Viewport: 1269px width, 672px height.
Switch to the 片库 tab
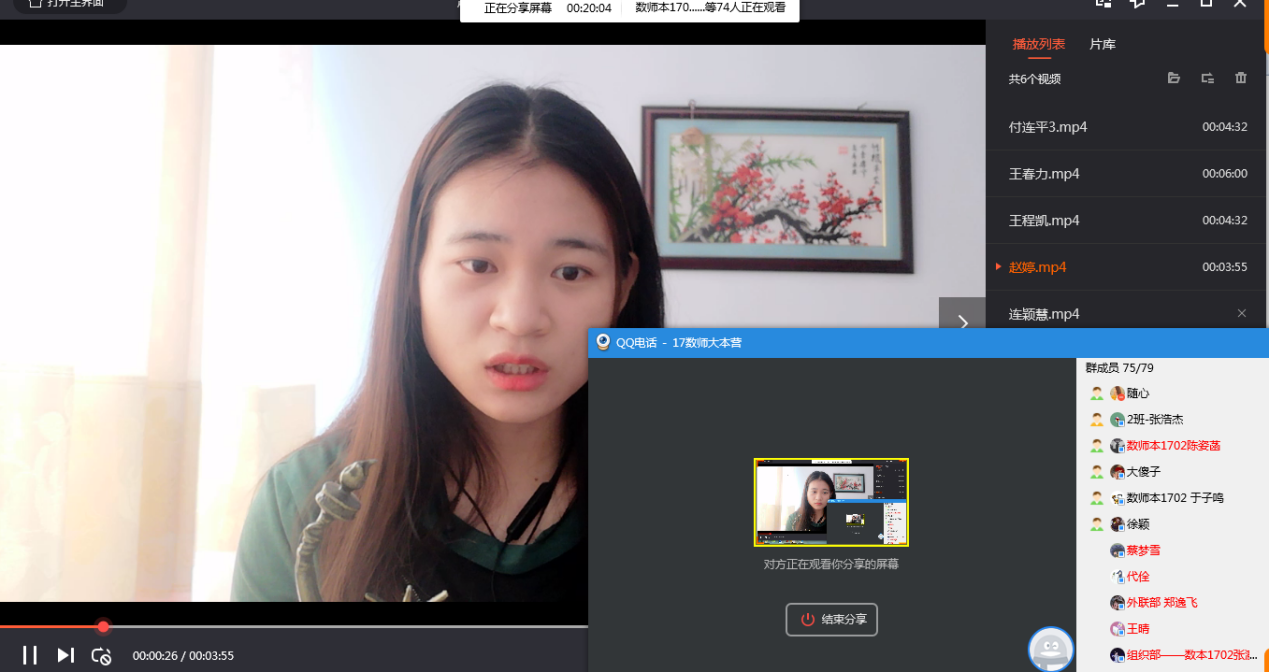point(1102,44)
